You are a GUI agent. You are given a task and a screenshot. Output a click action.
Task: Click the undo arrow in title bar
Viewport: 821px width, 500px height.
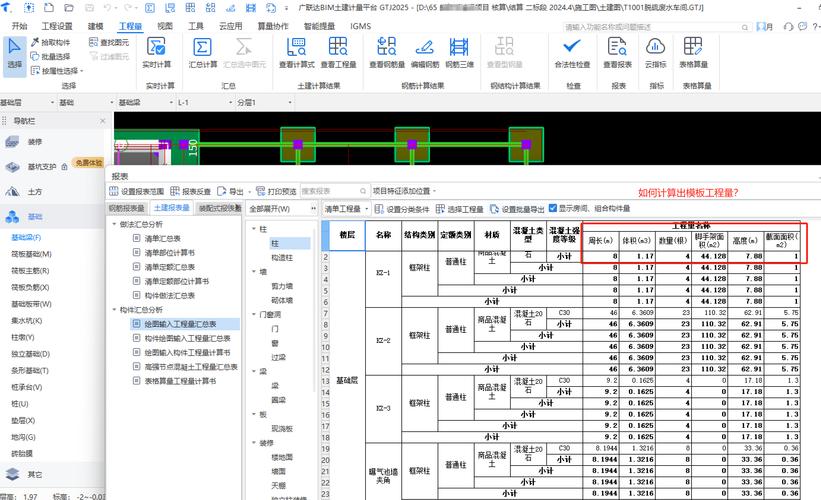(107, 7)
